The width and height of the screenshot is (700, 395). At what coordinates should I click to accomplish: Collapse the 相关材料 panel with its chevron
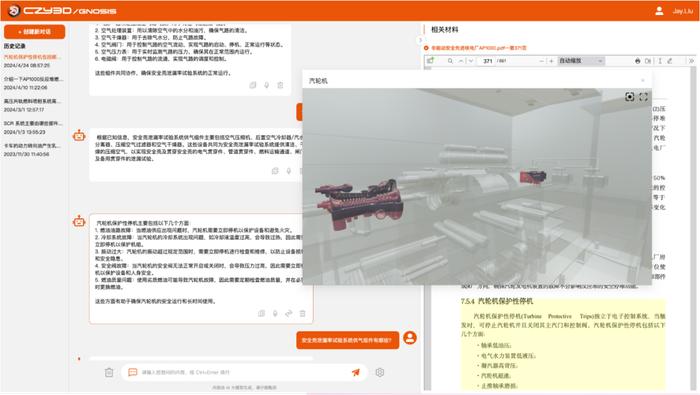pyautogui.click(x=420, y=40)
